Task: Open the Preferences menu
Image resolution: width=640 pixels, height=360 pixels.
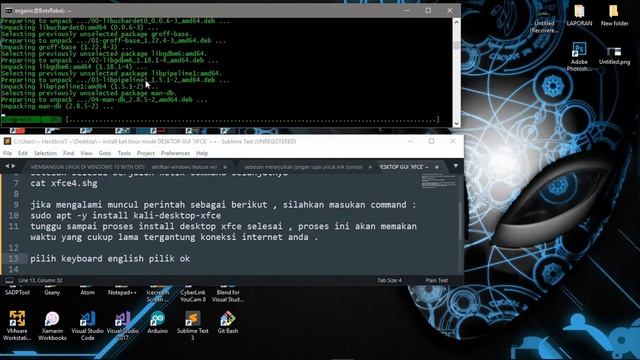Action: (x=176, y=153)
